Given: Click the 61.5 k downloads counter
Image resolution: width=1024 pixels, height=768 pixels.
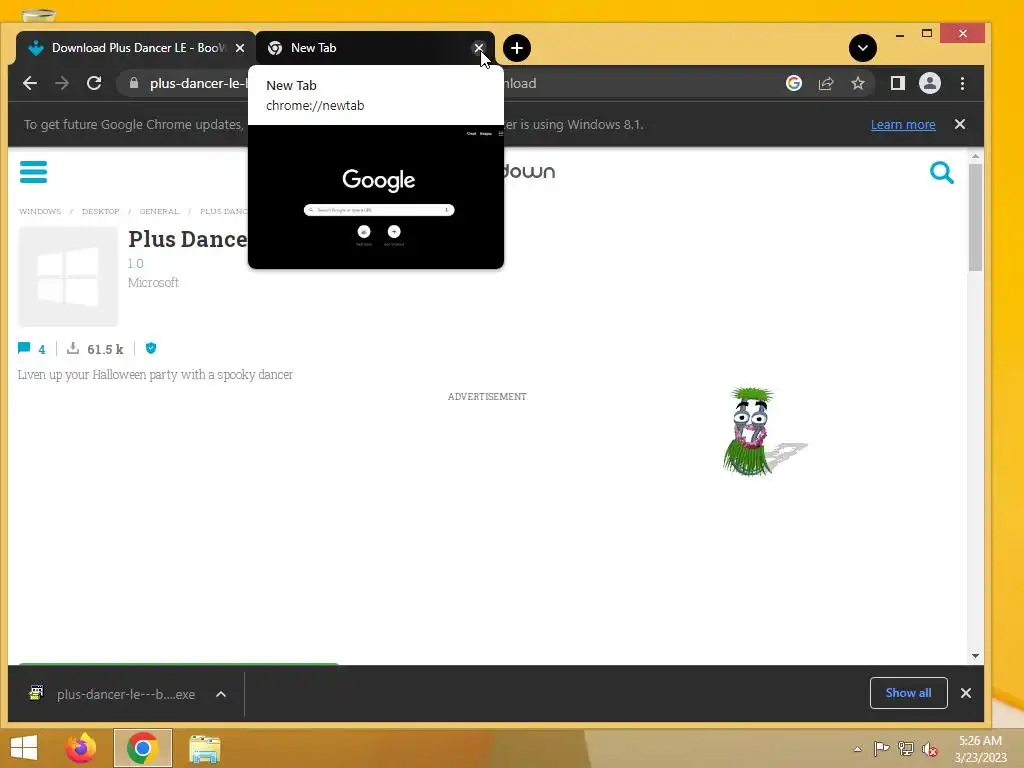Looking at the screenshot, I should click(x=95, y=349).
